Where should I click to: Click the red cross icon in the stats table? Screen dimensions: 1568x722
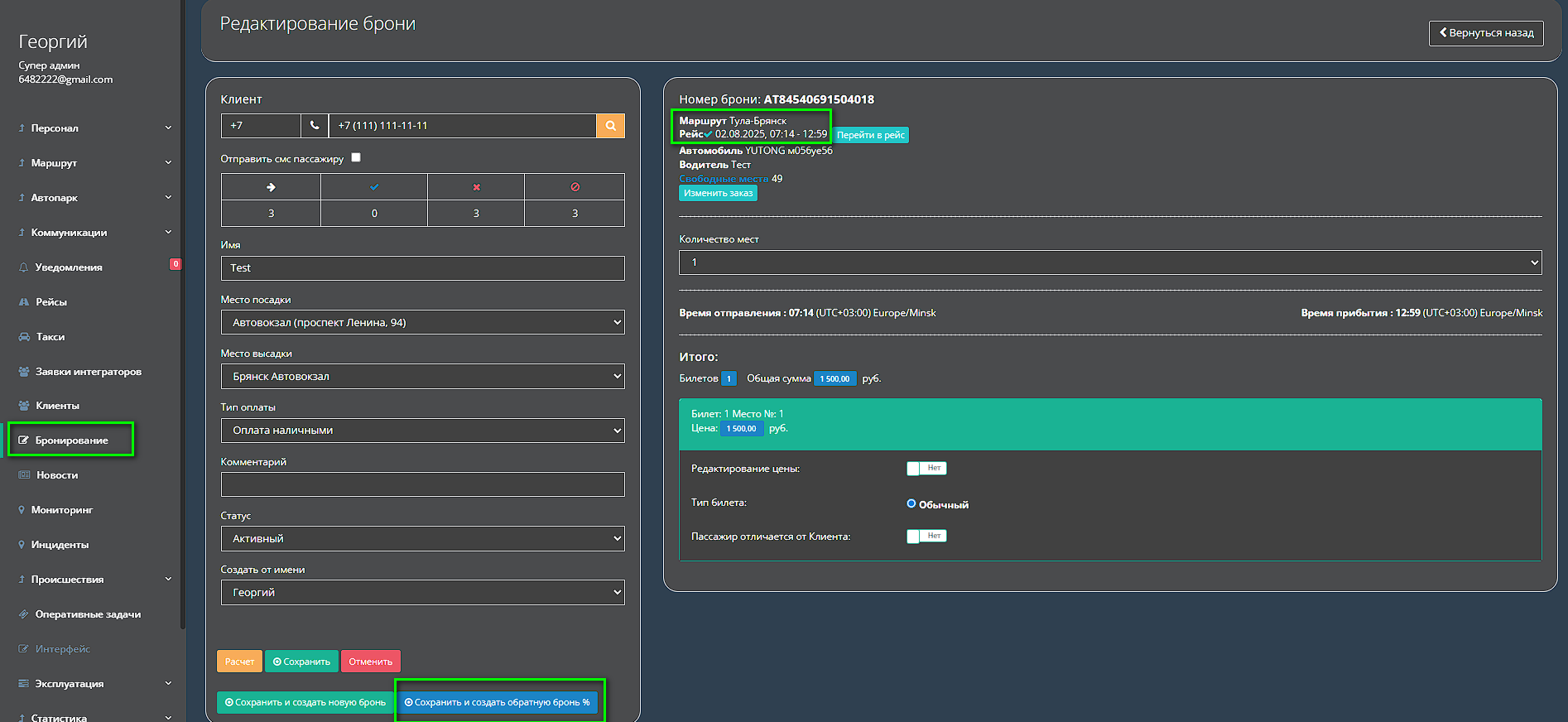coord(476,187)
